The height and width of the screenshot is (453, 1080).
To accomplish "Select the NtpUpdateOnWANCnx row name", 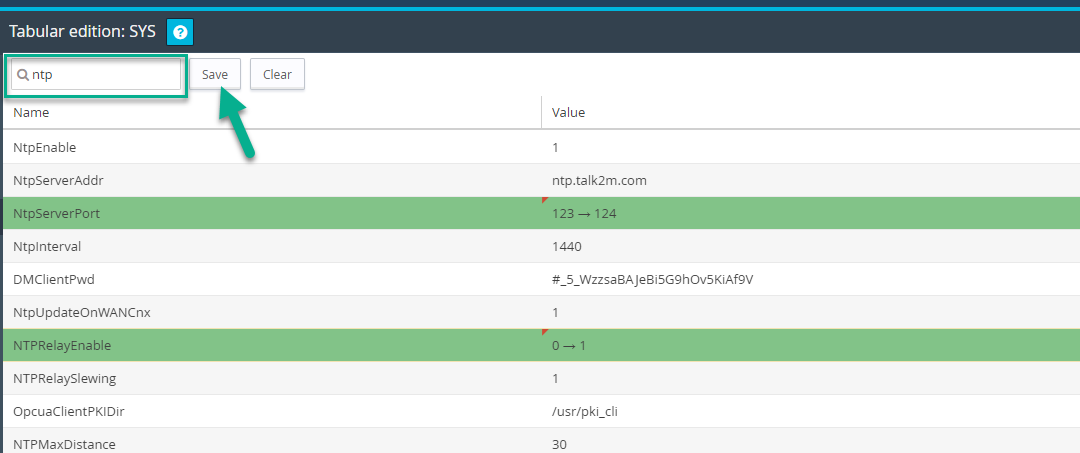I will coord(82,313).
